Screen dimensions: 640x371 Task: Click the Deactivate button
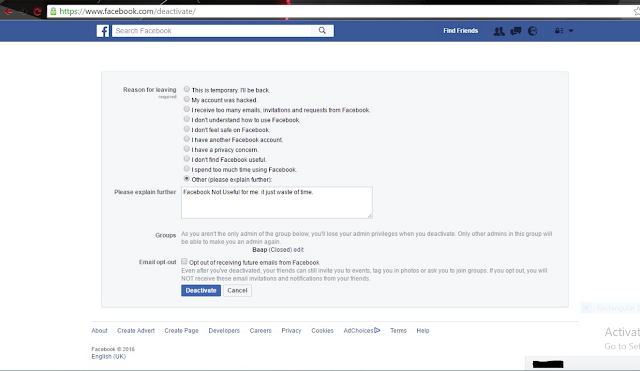pos(201,291)
